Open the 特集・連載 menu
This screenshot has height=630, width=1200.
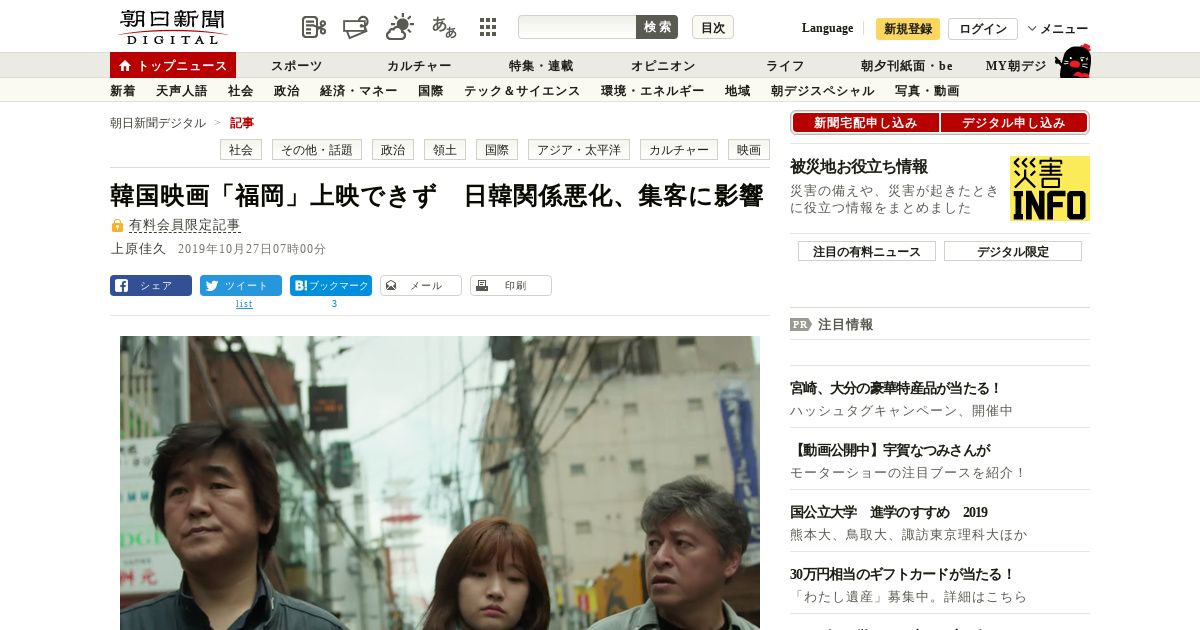click(541, 66)
